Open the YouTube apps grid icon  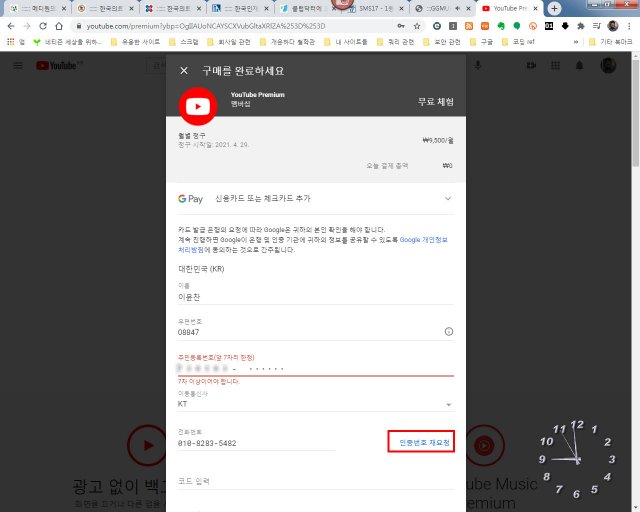pos(555,65)
